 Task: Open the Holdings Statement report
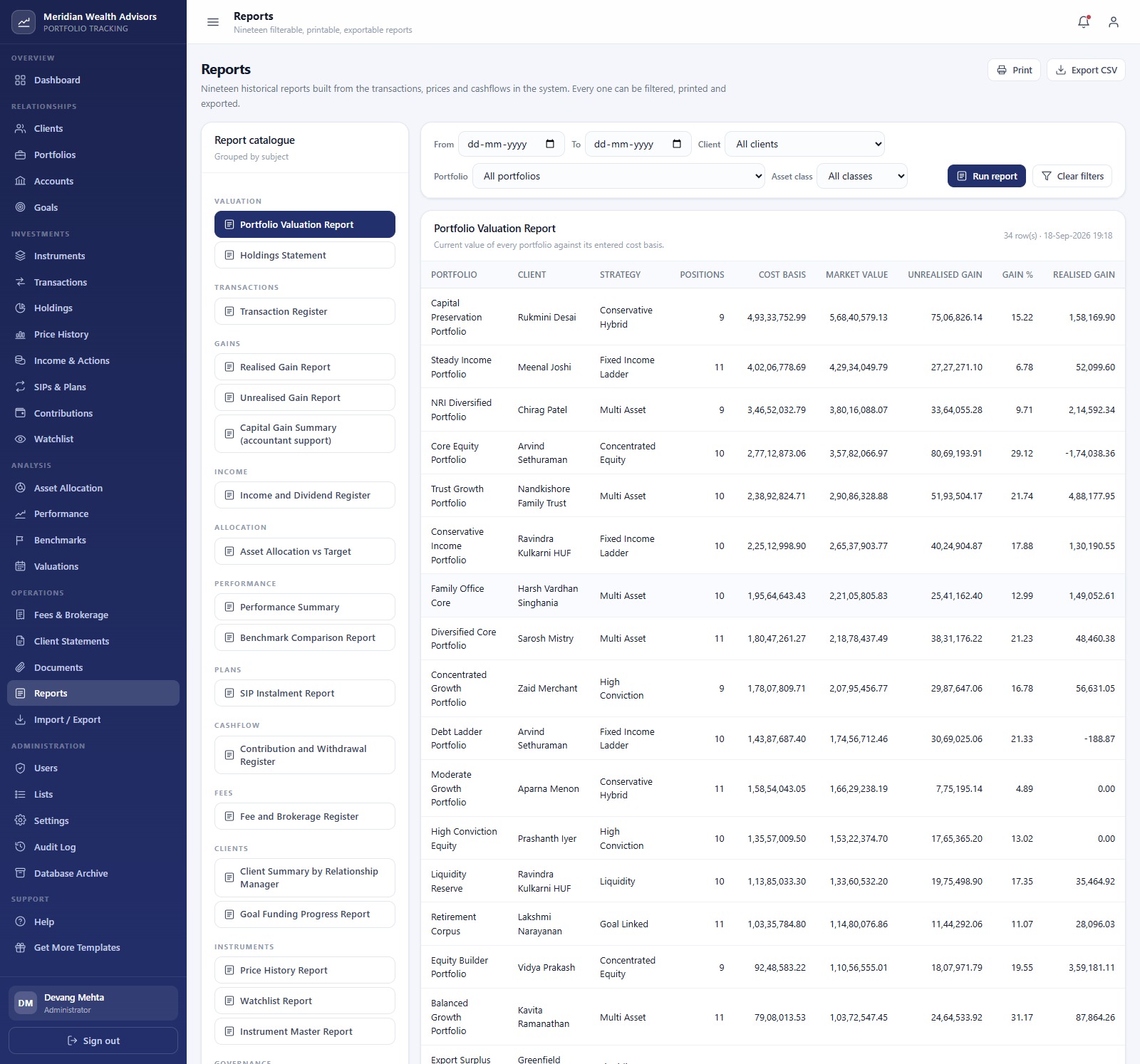click(305, 256)
